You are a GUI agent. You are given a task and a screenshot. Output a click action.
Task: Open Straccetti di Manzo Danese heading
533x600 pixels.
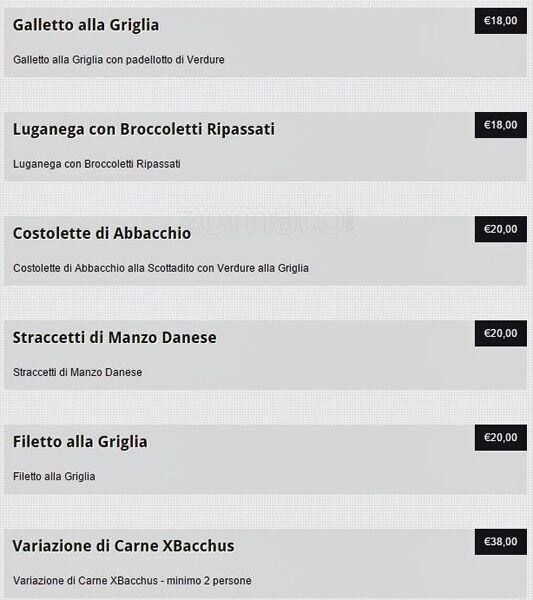[115, 338]
